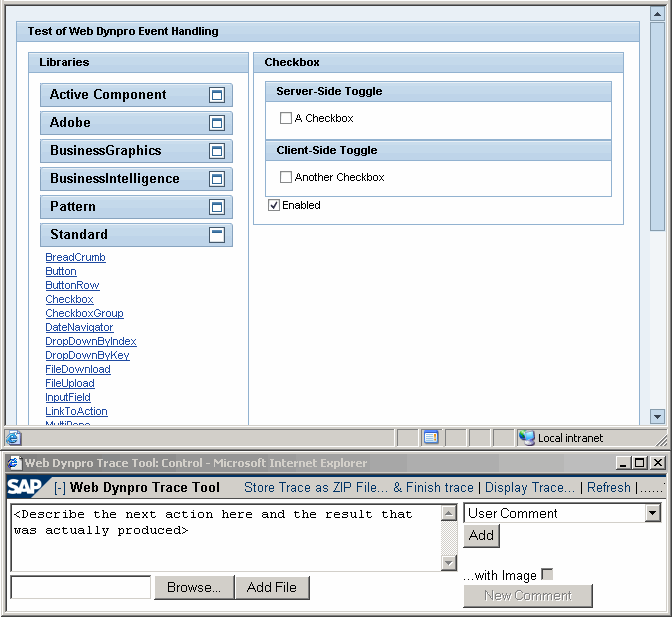Screen dimensions: 672x617
Task: Open the CheckboxGroup link
Action: pyautogui.click(x=84, y=313)
